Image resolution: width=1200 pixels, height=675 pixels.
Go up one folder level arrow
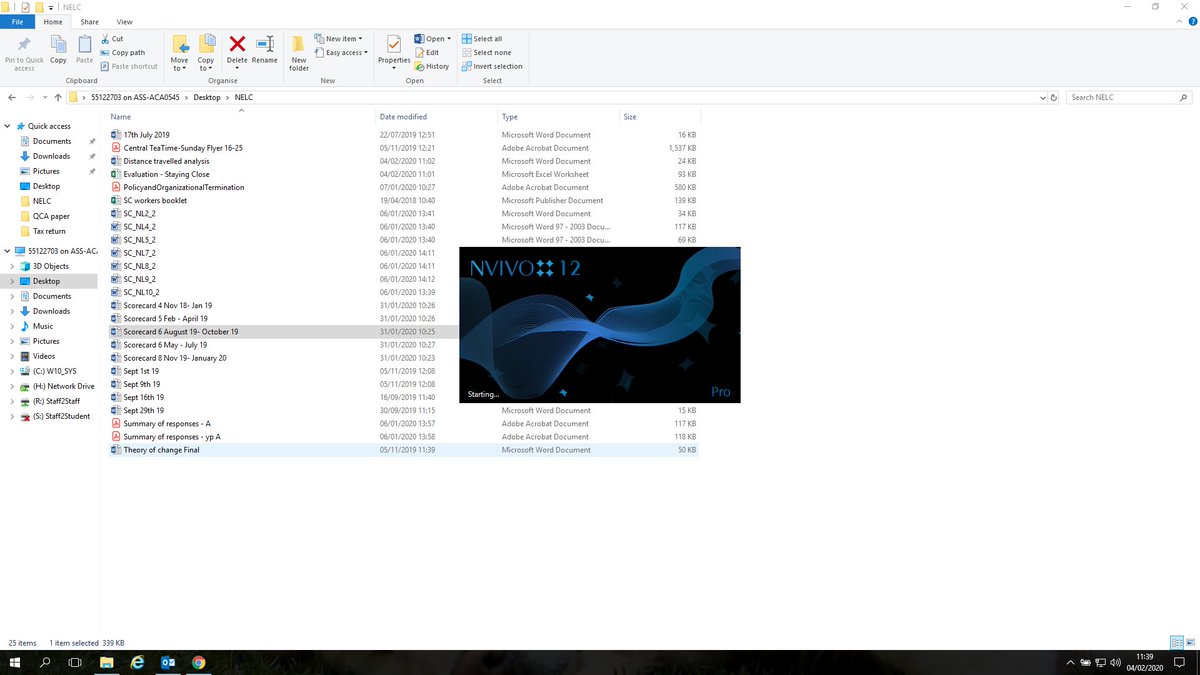(x=58, y=98)
